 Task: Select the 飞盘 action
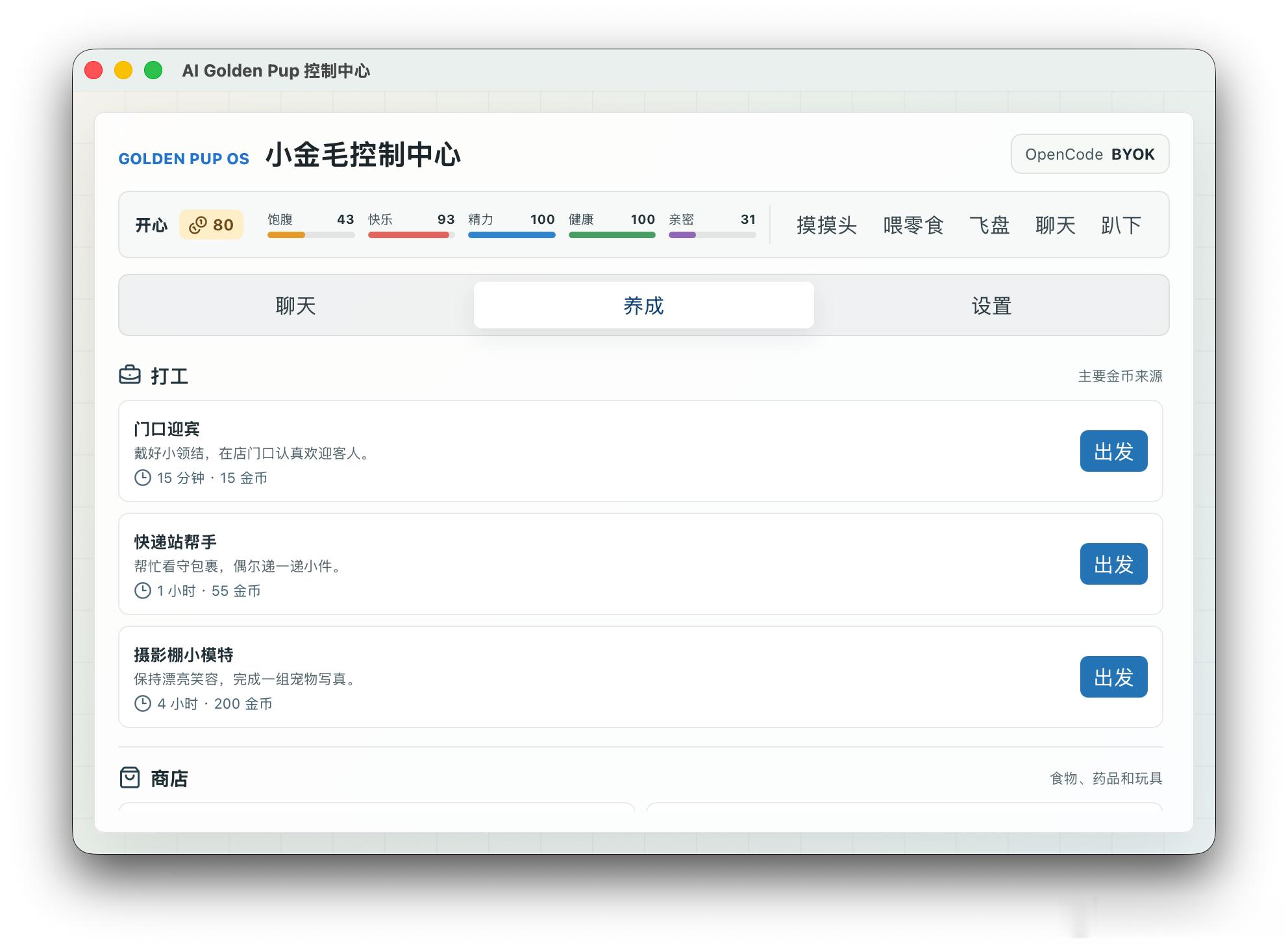coord(989,225)
